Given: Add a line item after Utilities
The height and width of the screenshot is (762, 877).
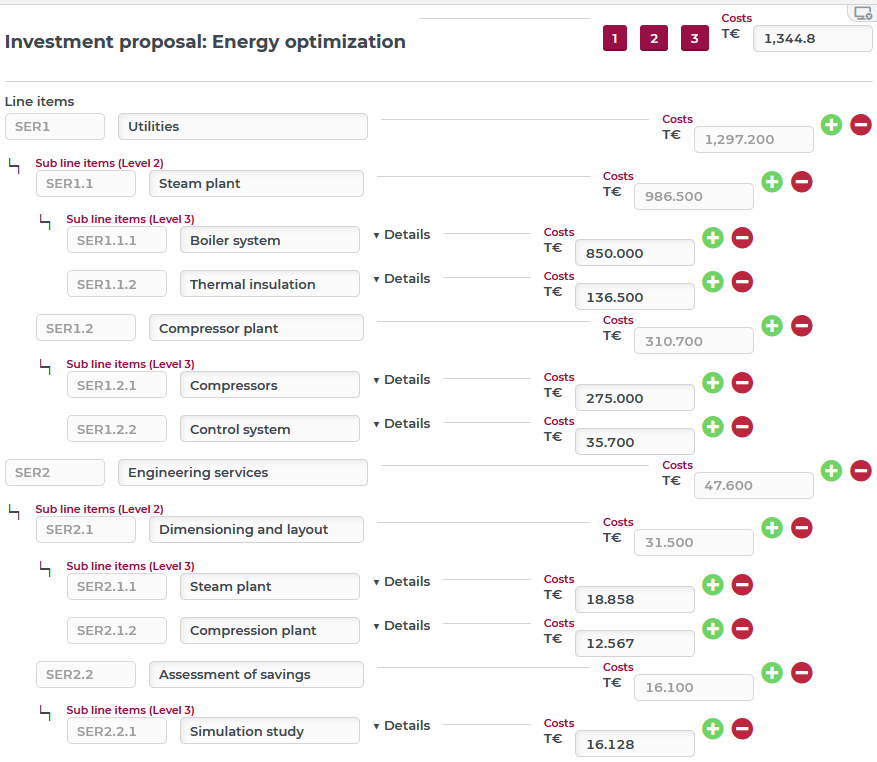Looking at the screenshot, I should coord(831,124).
